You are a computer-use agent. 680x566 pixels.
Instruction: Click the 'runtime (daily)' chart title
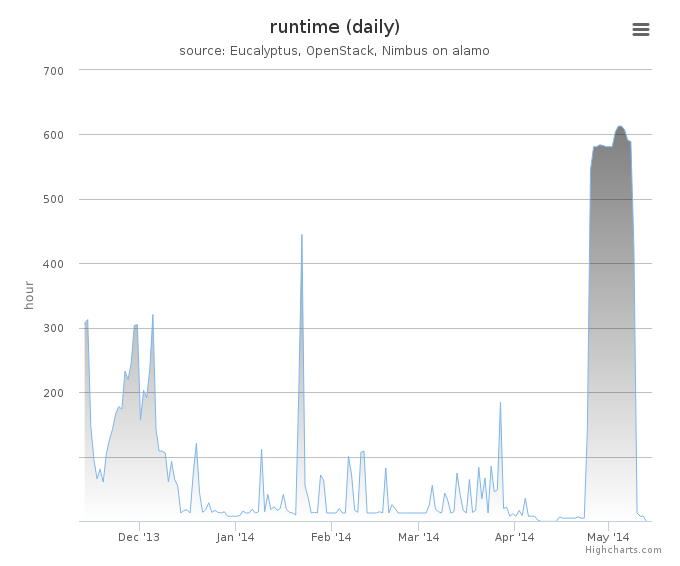click(335, 27)
